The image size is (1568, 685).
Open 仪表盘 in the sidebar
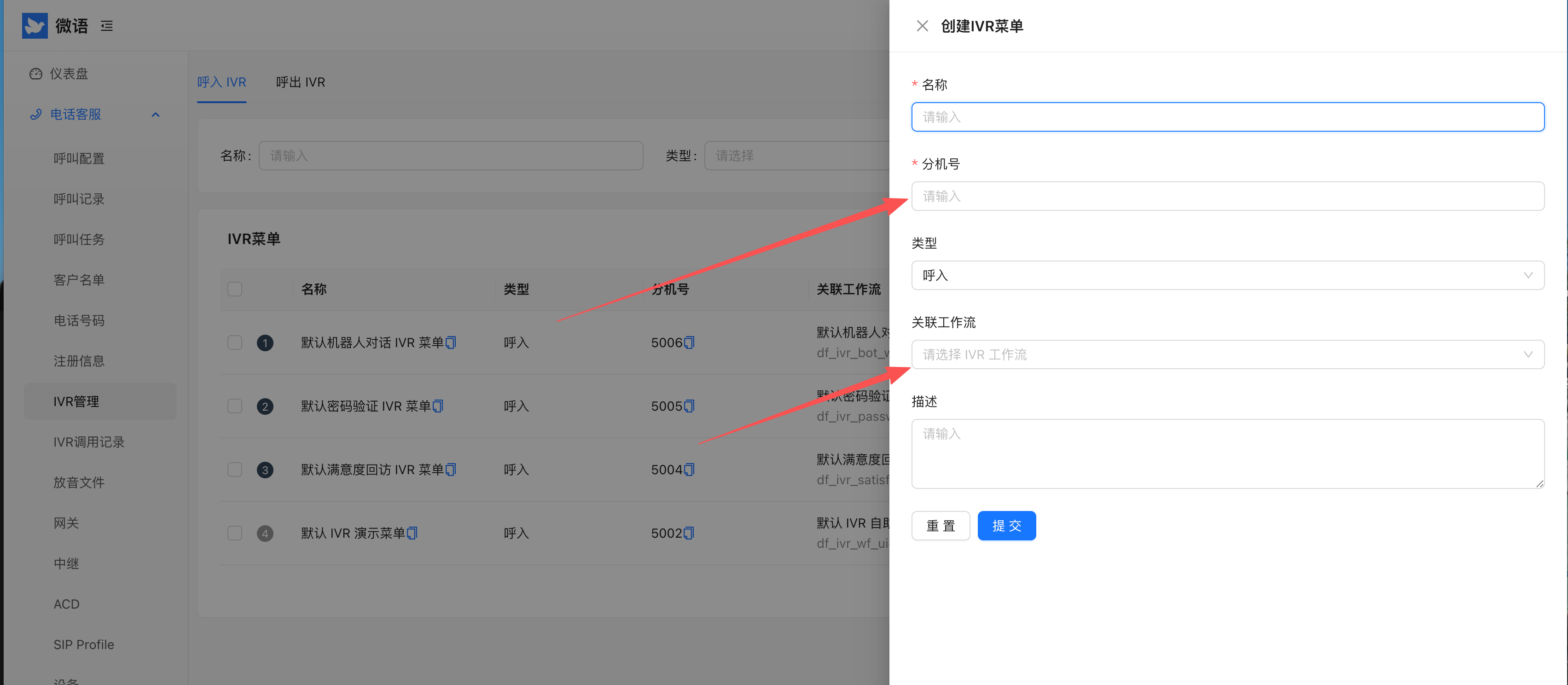(x=69, y=74)
